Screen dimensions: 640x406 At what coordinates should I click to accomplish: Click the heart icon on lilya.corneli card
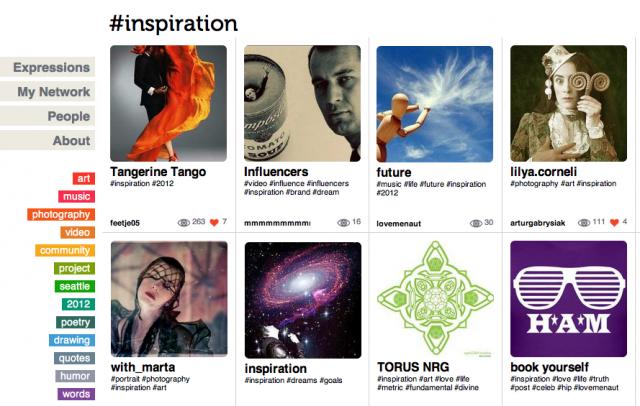[614, 222]
